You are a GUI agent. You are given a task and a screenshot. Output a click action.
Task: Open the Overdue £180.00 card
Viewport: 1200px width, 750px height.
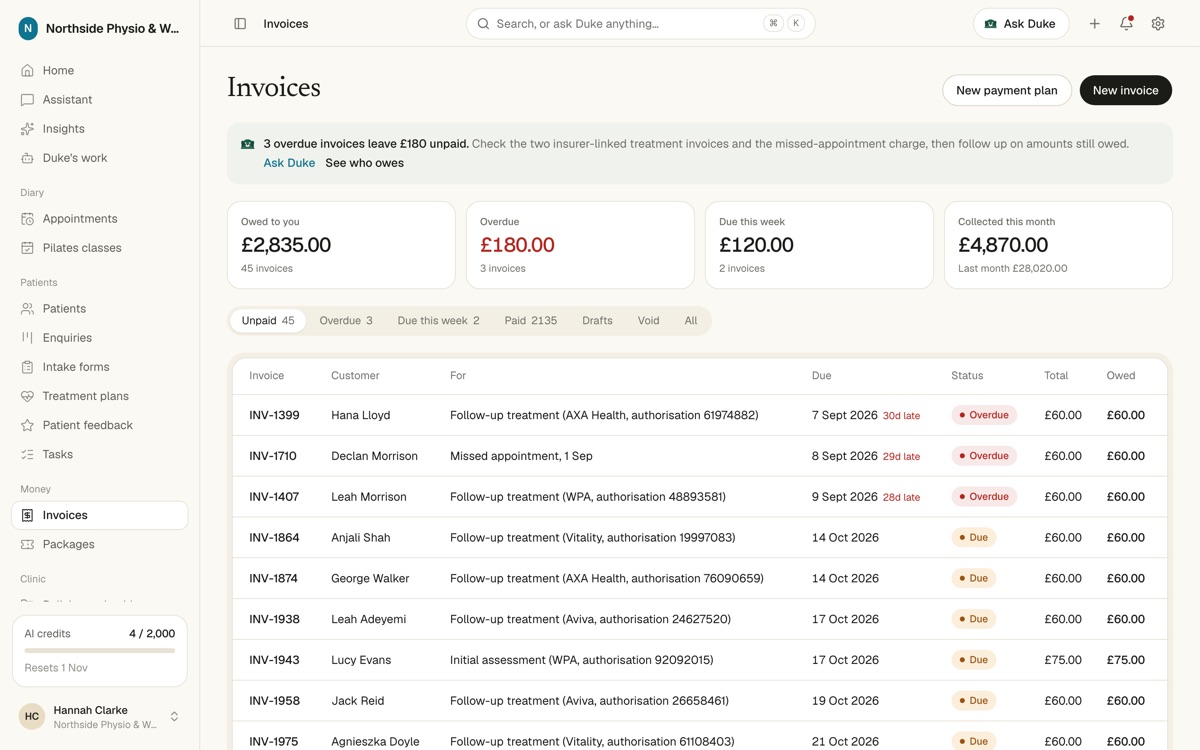point(580,245)
